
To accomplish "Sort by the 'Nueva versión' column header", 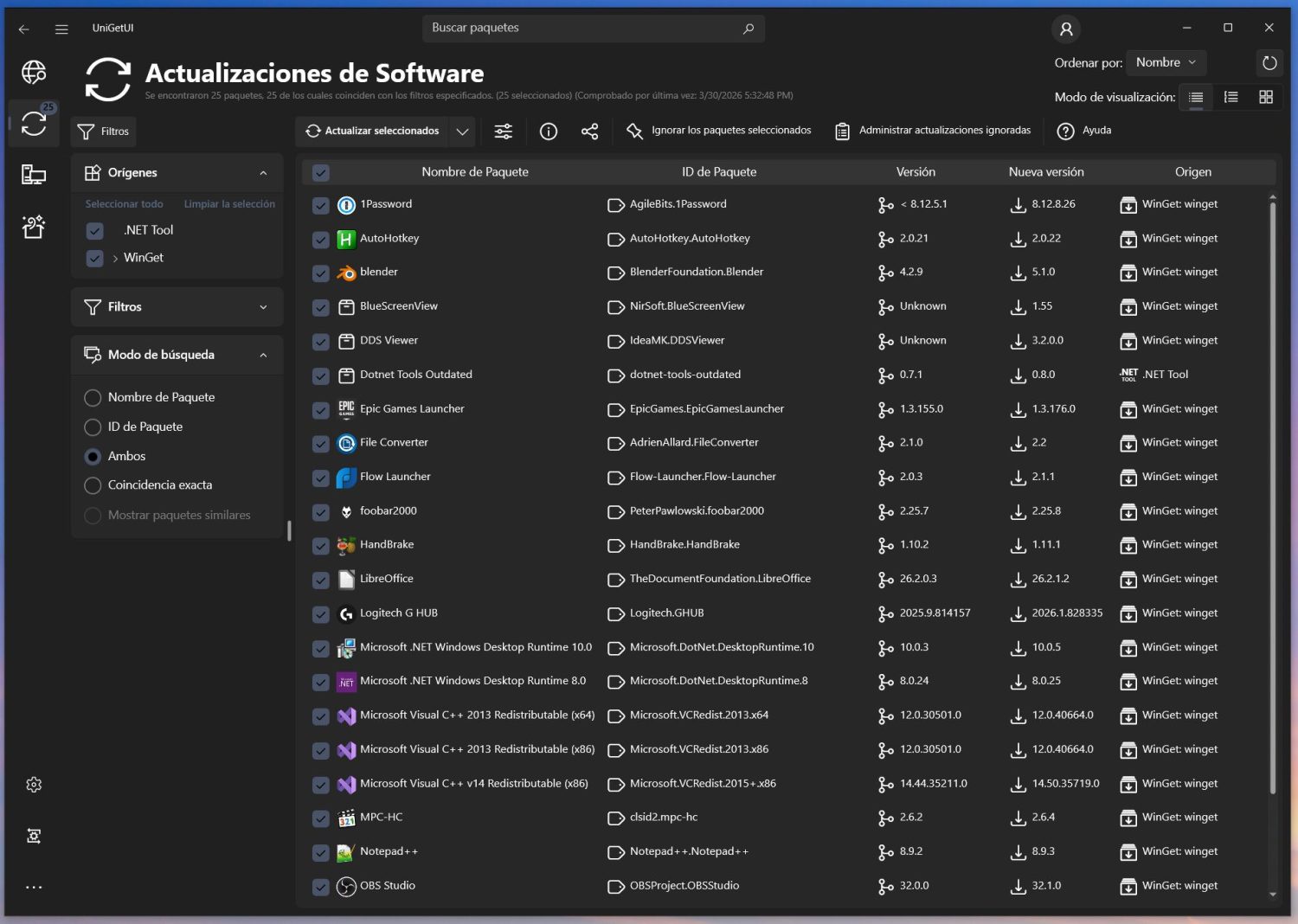I will coord(1045,172).
